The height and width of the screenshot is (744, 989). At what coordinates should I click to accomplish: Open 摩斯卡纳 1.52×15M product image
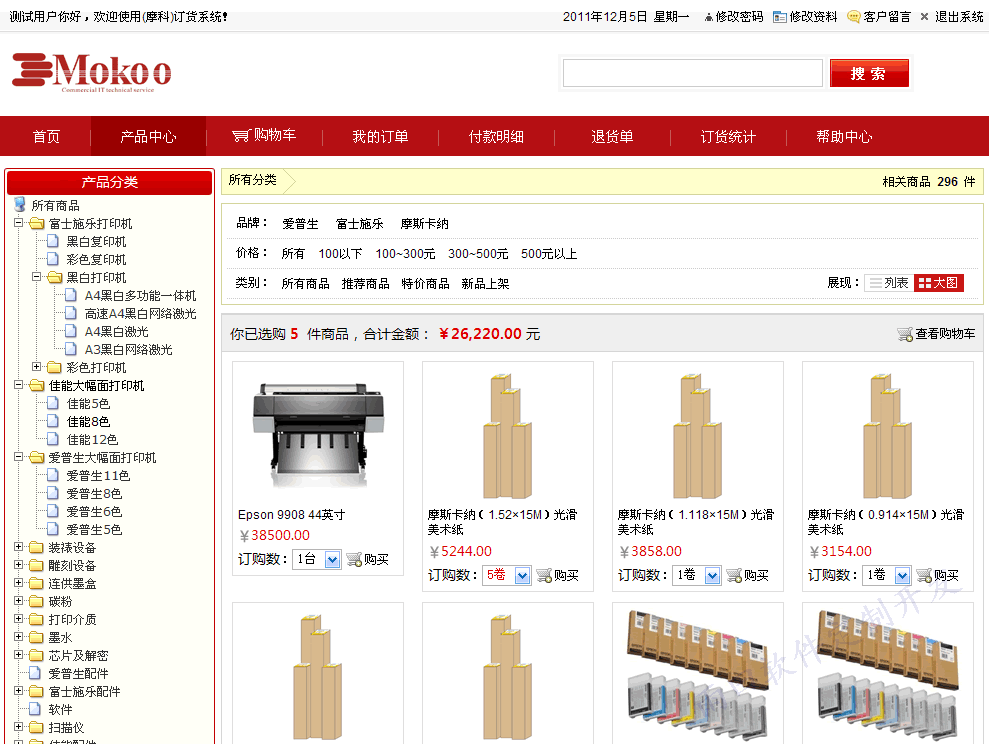click(x=508, y=436)
